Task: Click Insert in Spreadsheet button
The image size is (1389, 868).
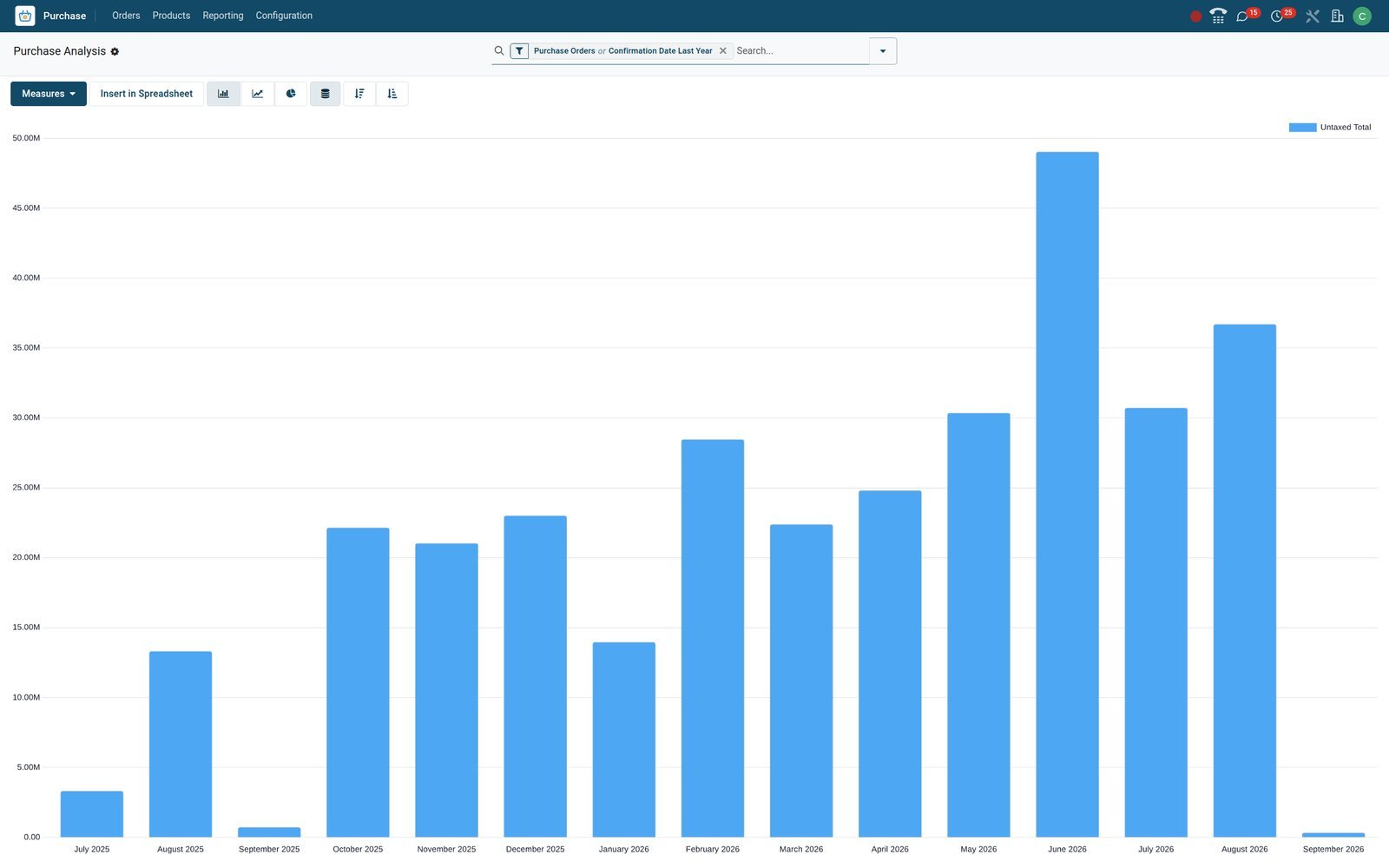Action: point(147,94)
